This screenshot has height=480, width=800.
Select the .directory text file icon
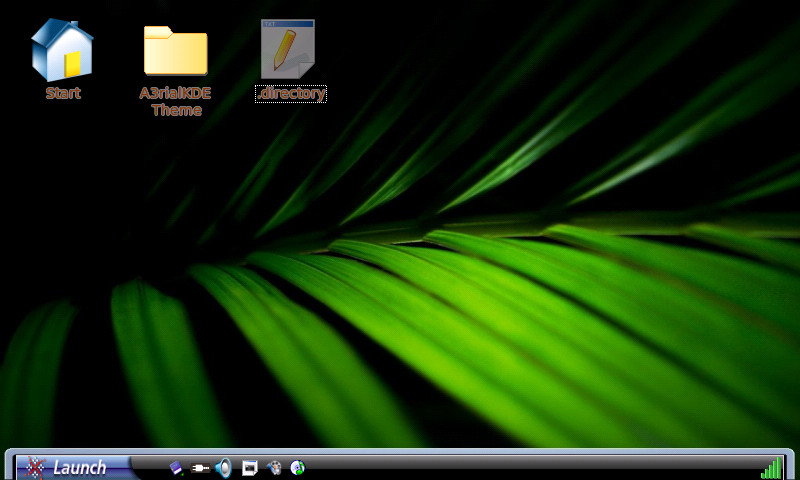[x=289, y=49]
